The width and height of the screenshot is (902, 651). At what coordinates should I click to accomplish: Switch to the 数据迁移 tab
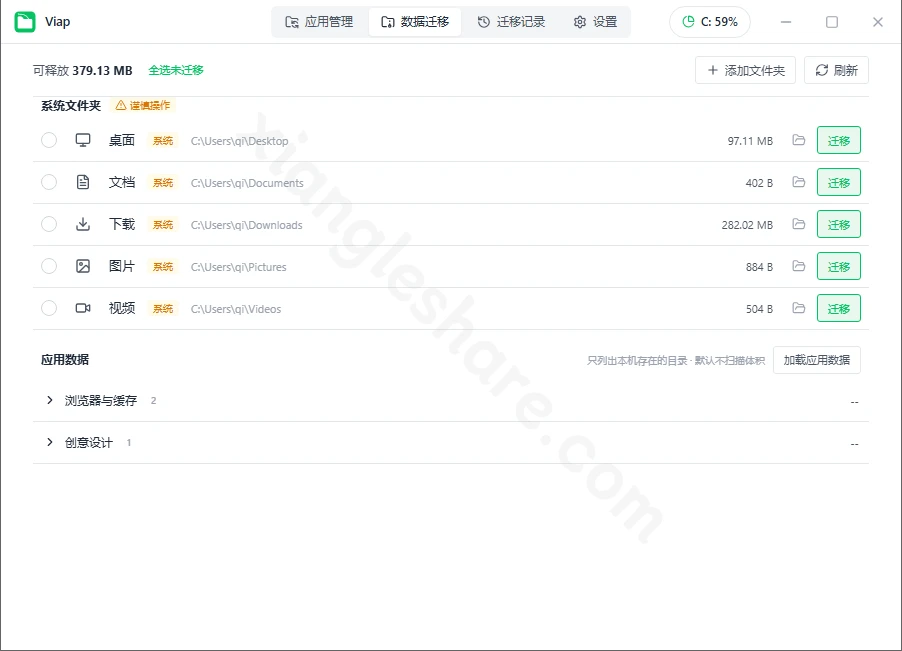(x=415, y=22)
